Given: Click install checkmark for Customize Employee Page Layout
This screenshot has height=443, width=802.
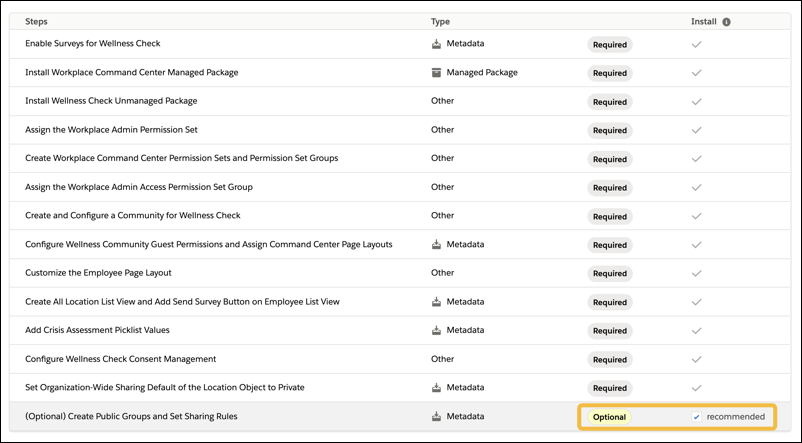Looking at the screenshot, I should coord(696,274).
